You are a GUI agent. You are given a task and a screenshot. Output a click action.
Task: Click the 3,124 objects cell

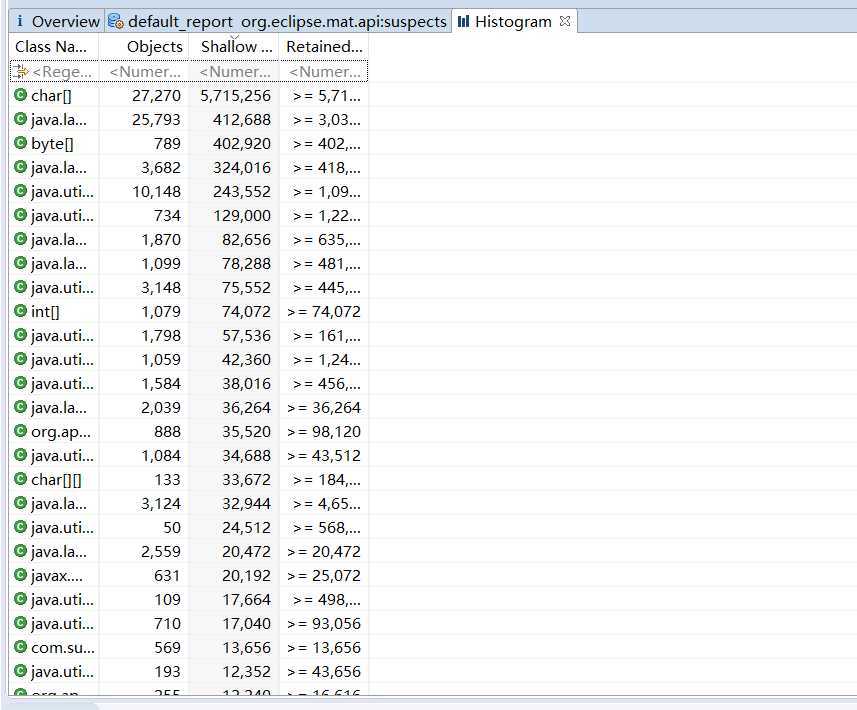pos(161,504)
